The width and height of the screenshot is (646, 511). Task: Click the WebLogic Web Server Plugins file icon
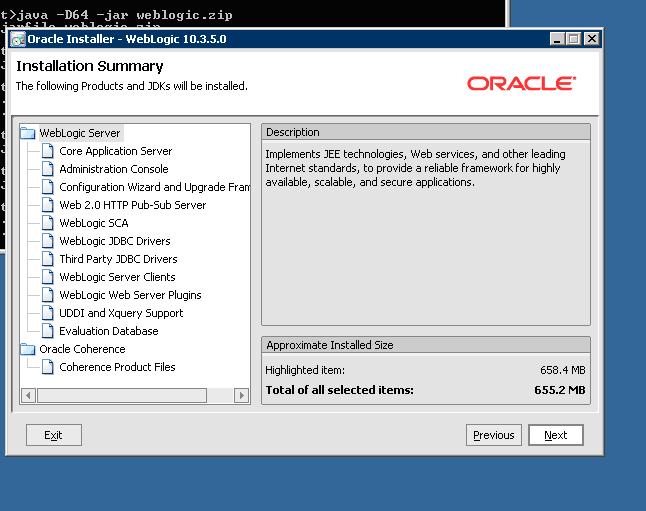pos(47,295)
